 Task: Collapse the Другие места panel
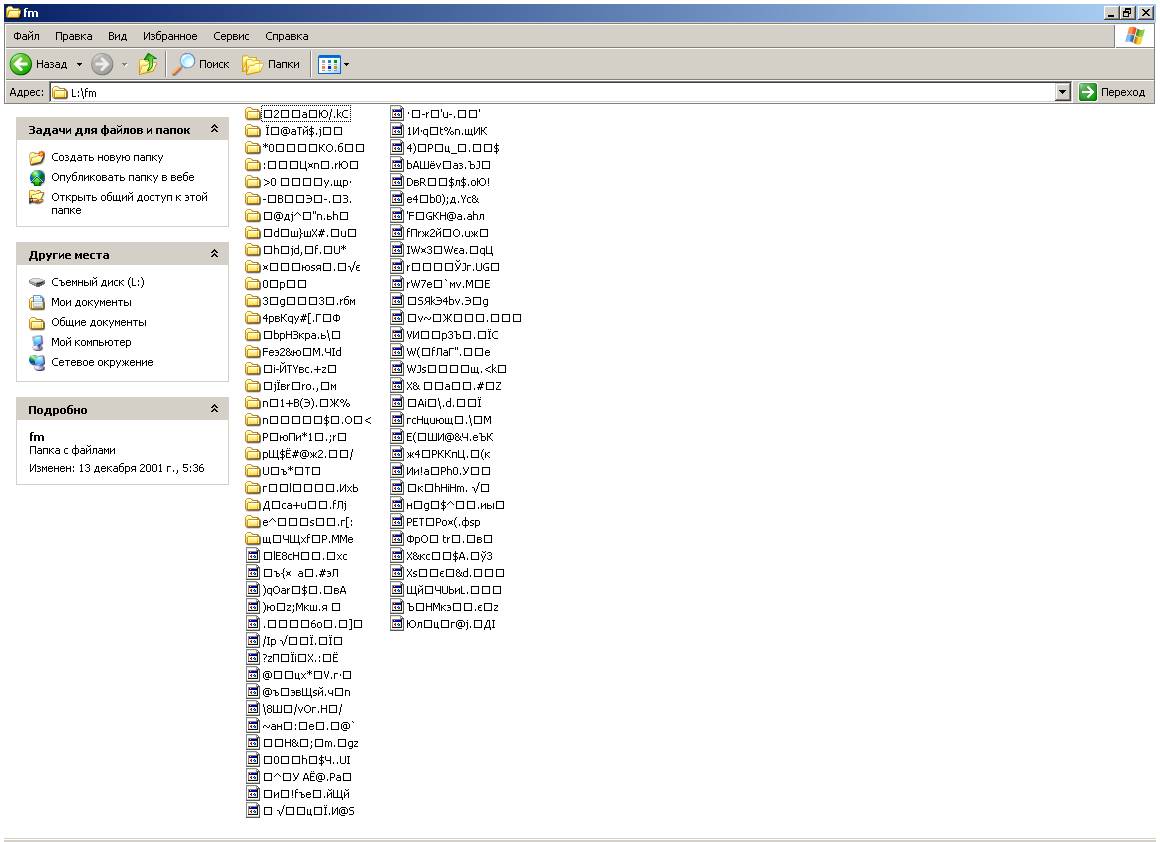[215, 254]
